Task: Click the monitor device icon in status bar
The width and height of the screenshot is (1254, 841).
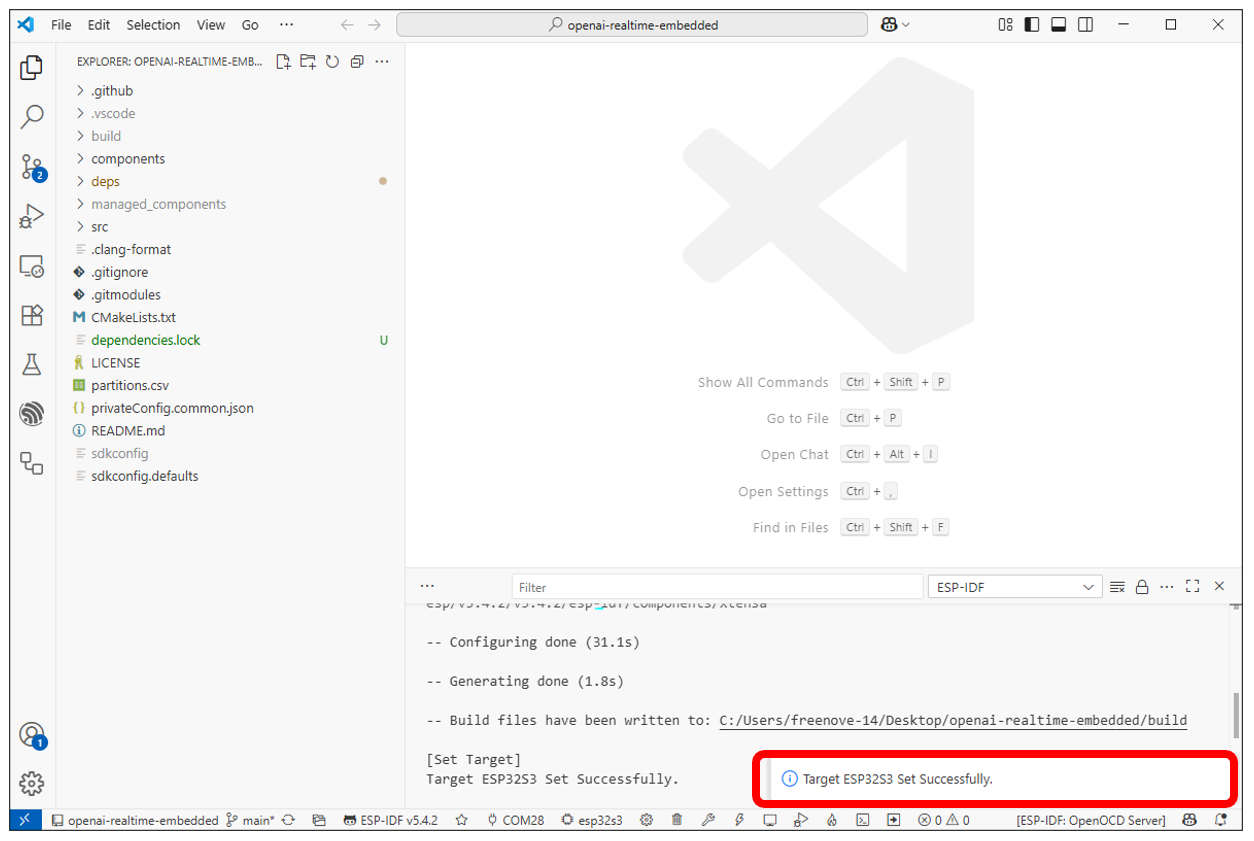Action: pos(770,820)
